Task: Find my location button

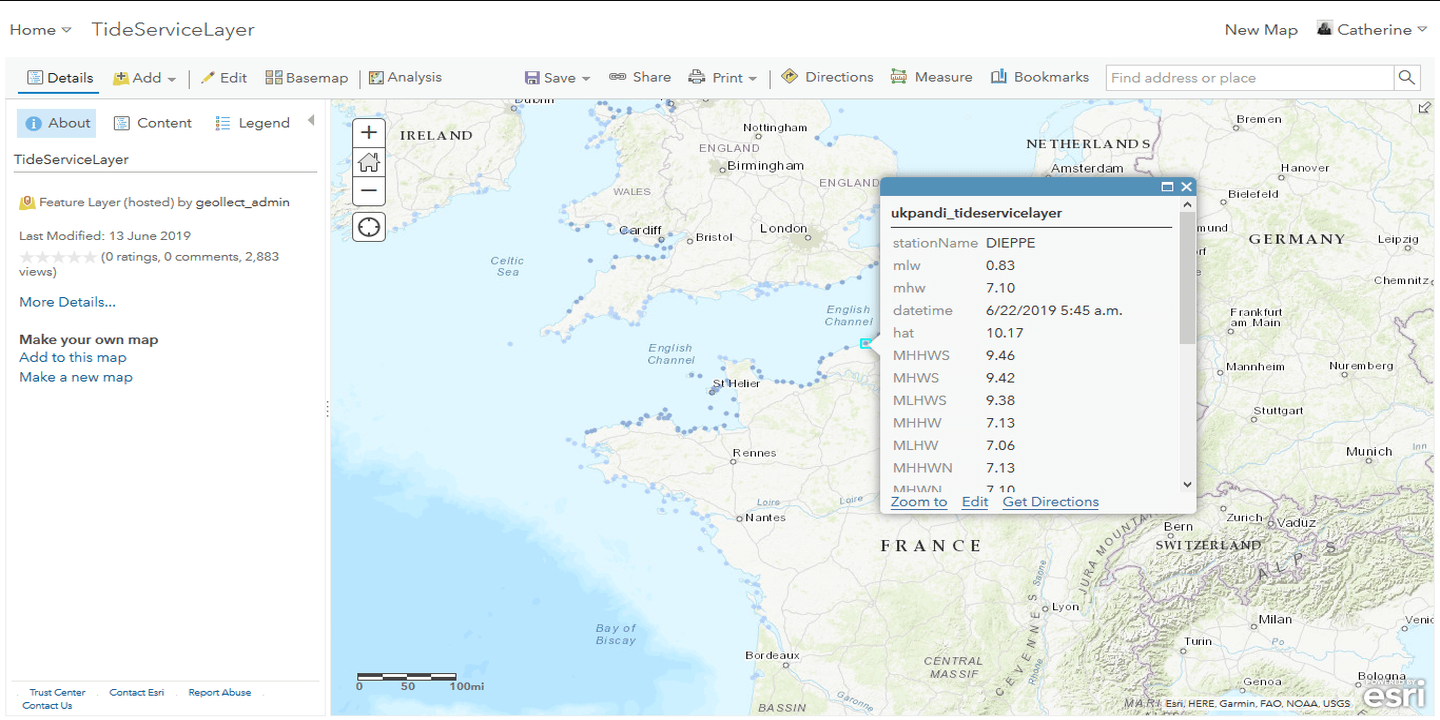Action: point(369,227)
